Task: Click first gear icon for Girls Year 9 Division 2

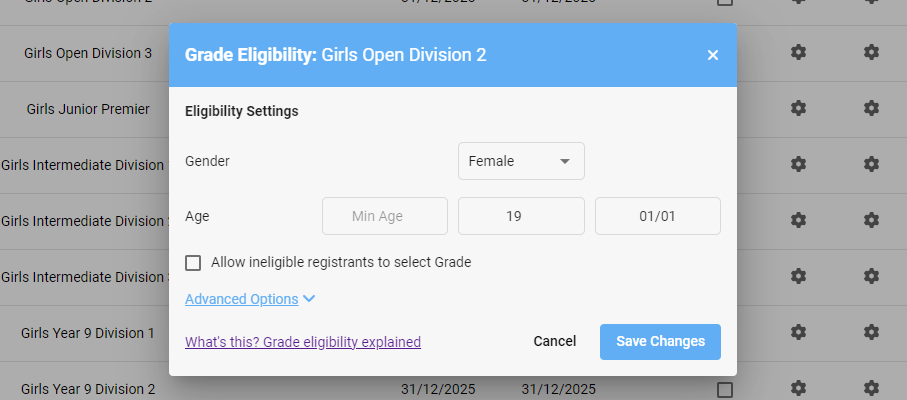Action: tap(798, 388)
